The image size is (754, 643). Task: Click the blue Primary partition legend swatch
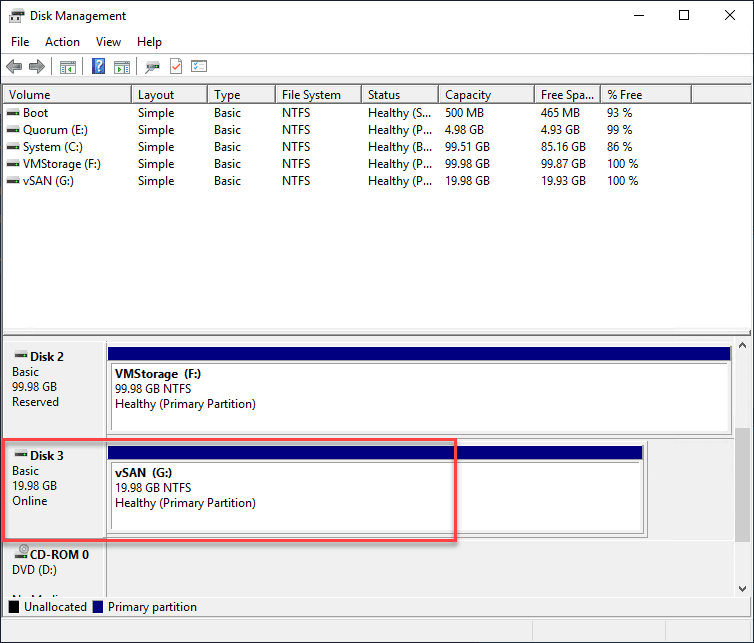coord(98,607)
